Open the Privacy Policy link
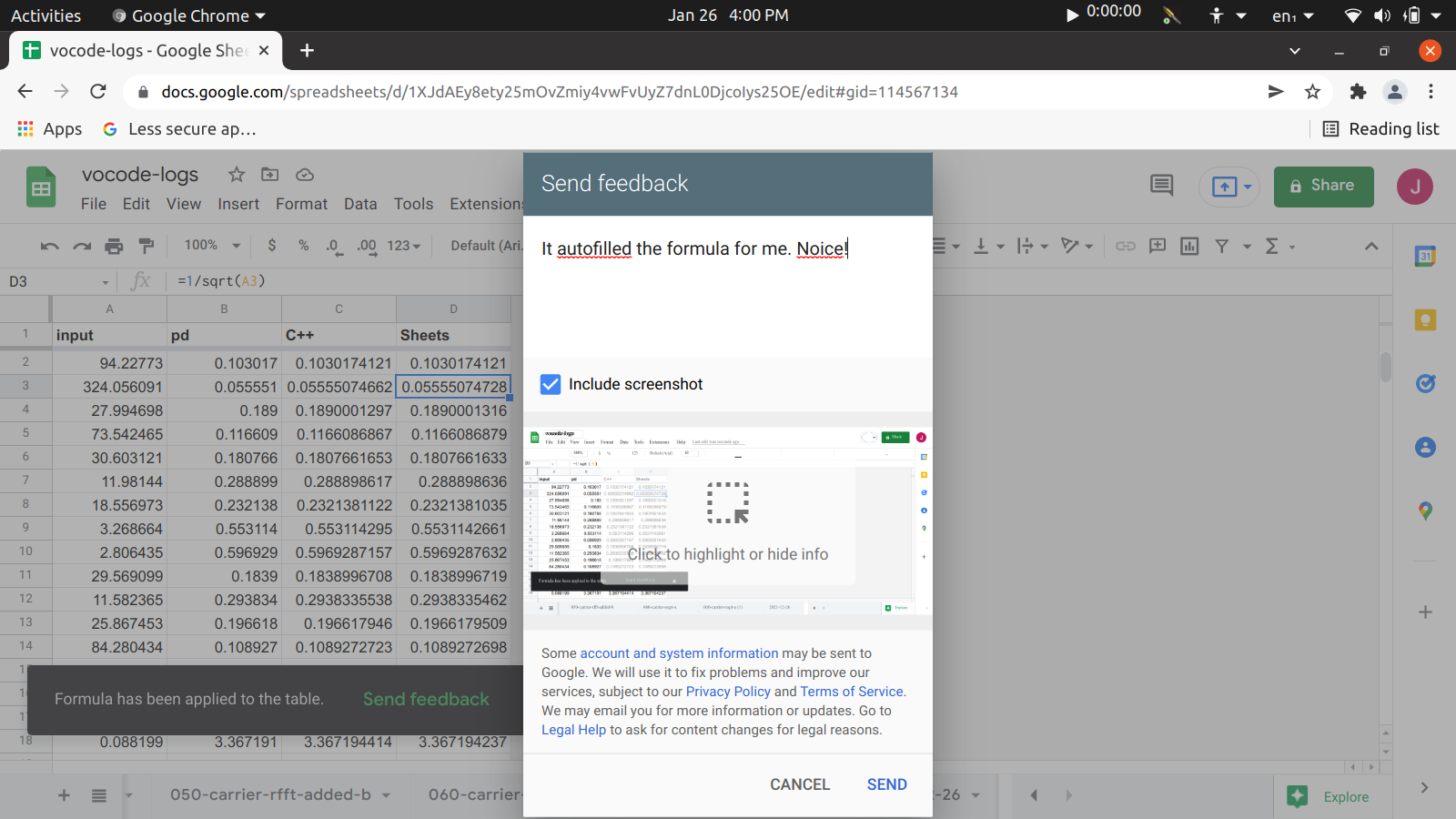This screenshot has width=1456, height=819. pyautogui.click(x=728, y=692)
